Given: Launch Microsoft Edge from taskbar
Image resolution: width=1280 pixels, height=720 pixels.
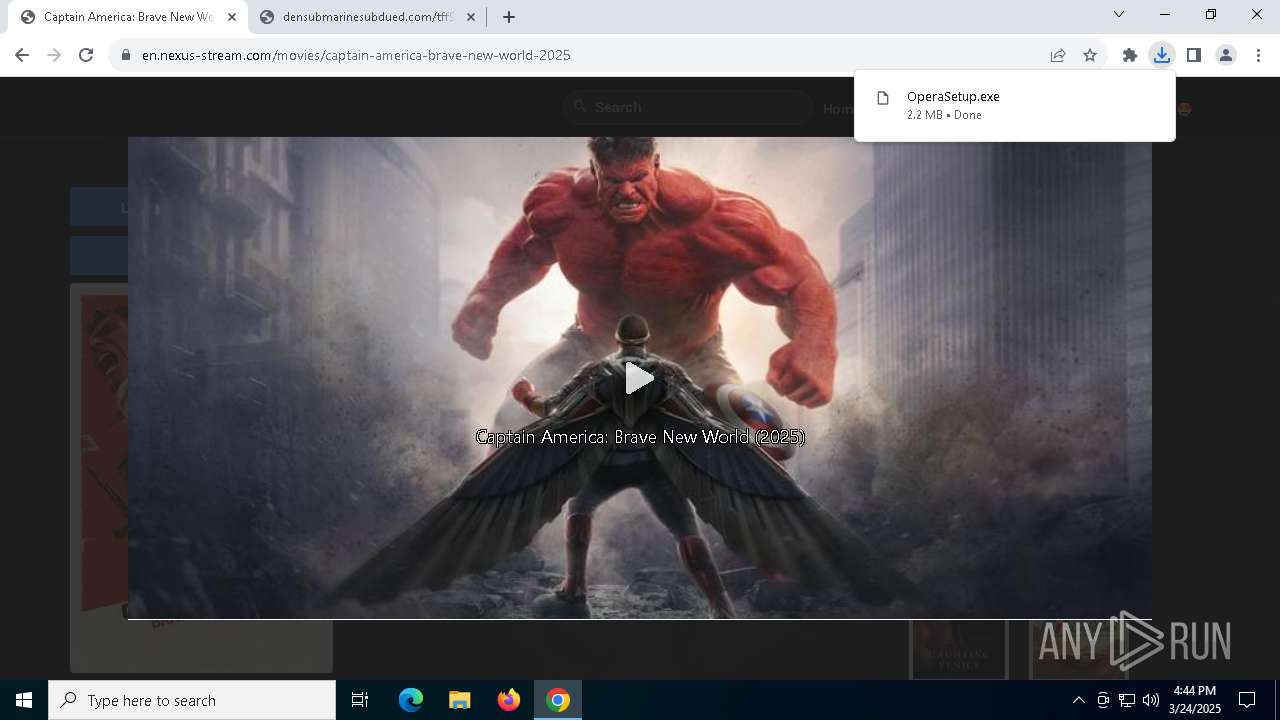Looking at the screenshot, I should click(x=411, y=700).
